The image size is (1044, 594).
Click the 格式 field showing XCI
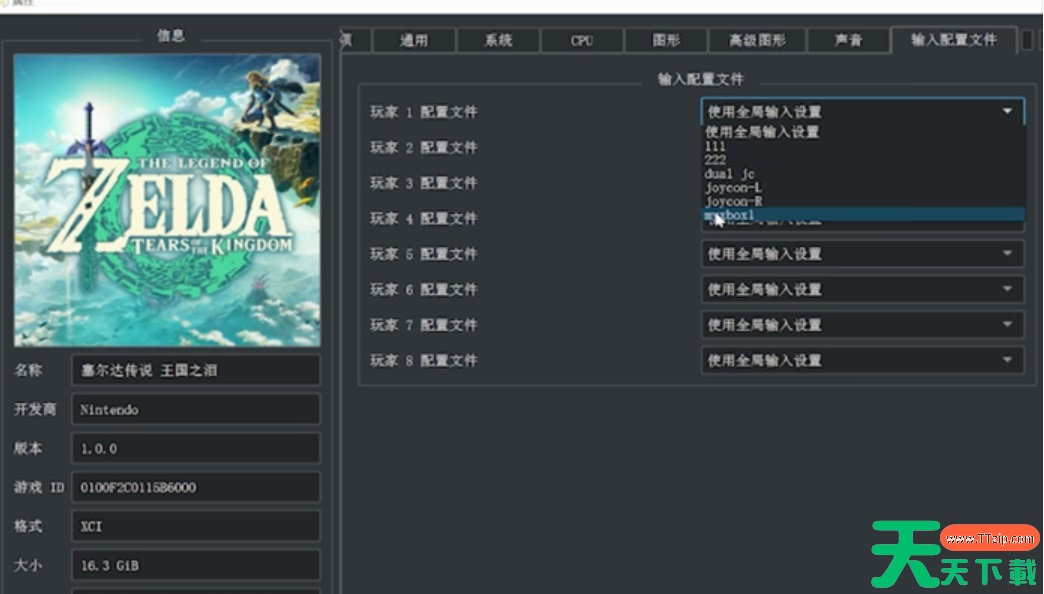pos(196,526)
